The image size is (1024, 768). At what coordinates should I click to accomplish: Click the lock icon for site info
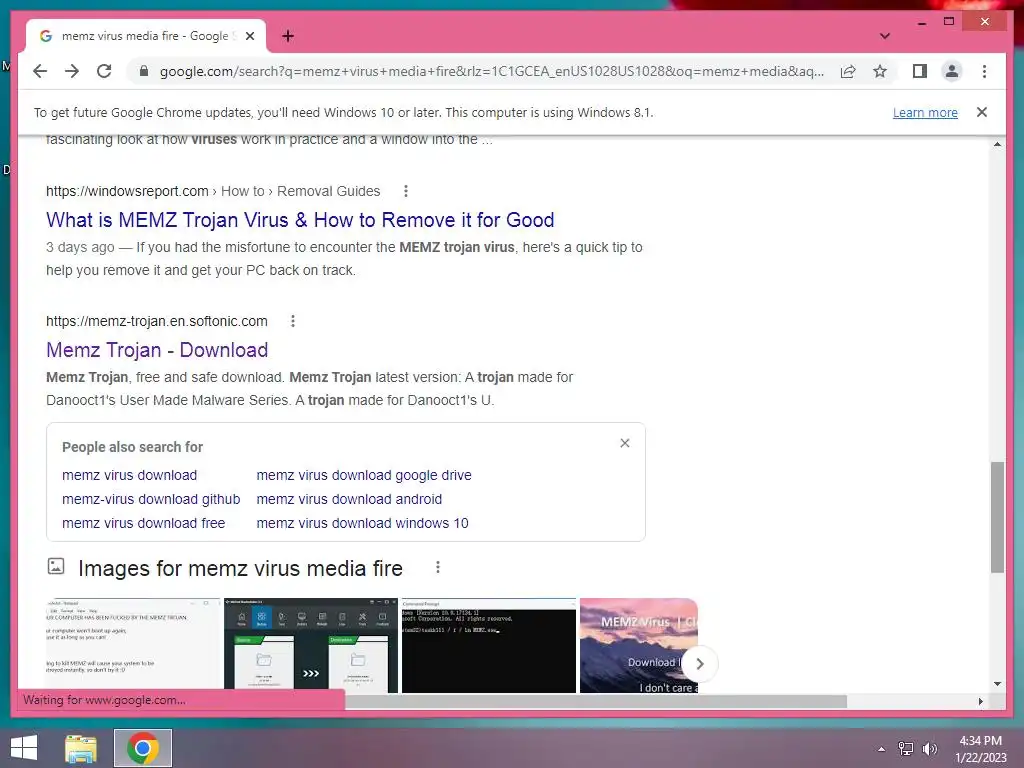tap(144, 71)
